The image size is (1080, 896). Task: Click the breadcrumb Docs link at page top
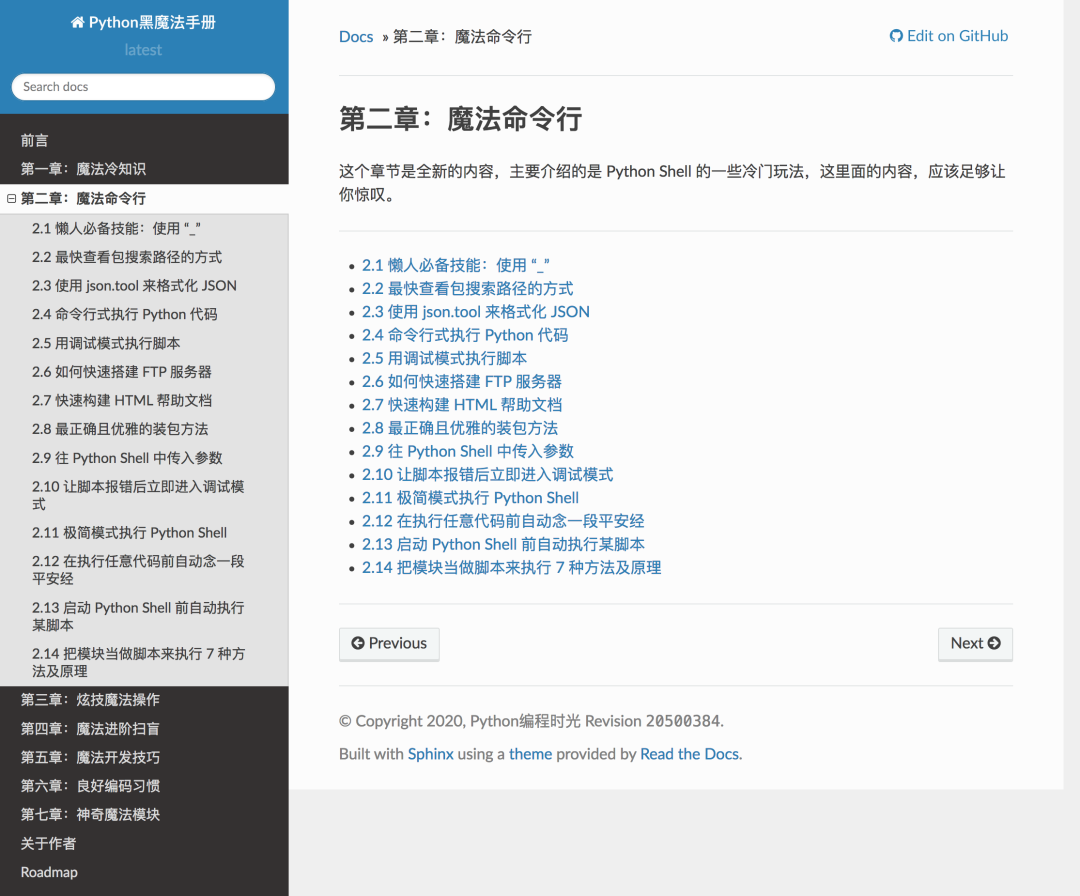click(x=356, y=36)
